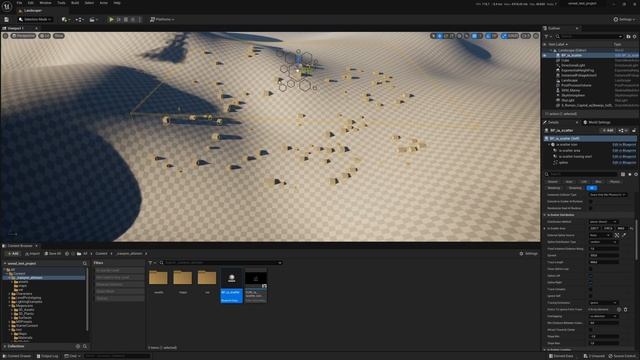640x360 pixels.
Task: Stop the play session button
Action: click(126, 20)
